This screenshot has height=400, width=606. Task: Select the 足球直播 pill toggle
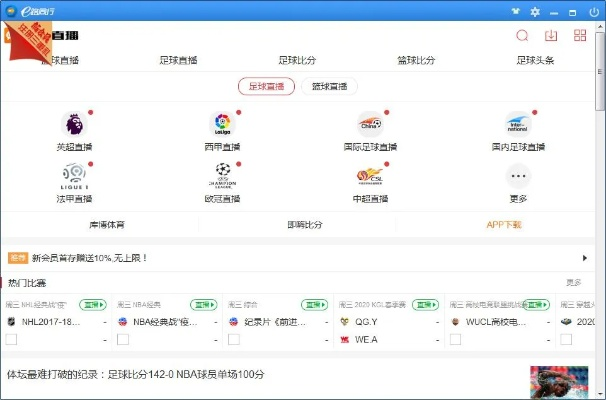[x=266, y=87]
